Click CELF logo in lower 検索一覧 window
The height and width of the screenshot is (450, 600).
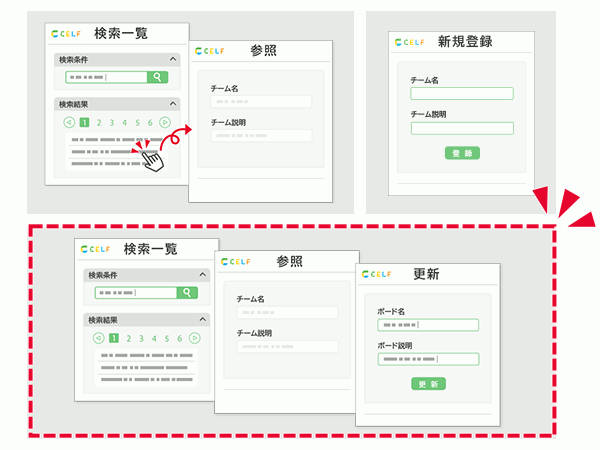(x=95, y=249)
